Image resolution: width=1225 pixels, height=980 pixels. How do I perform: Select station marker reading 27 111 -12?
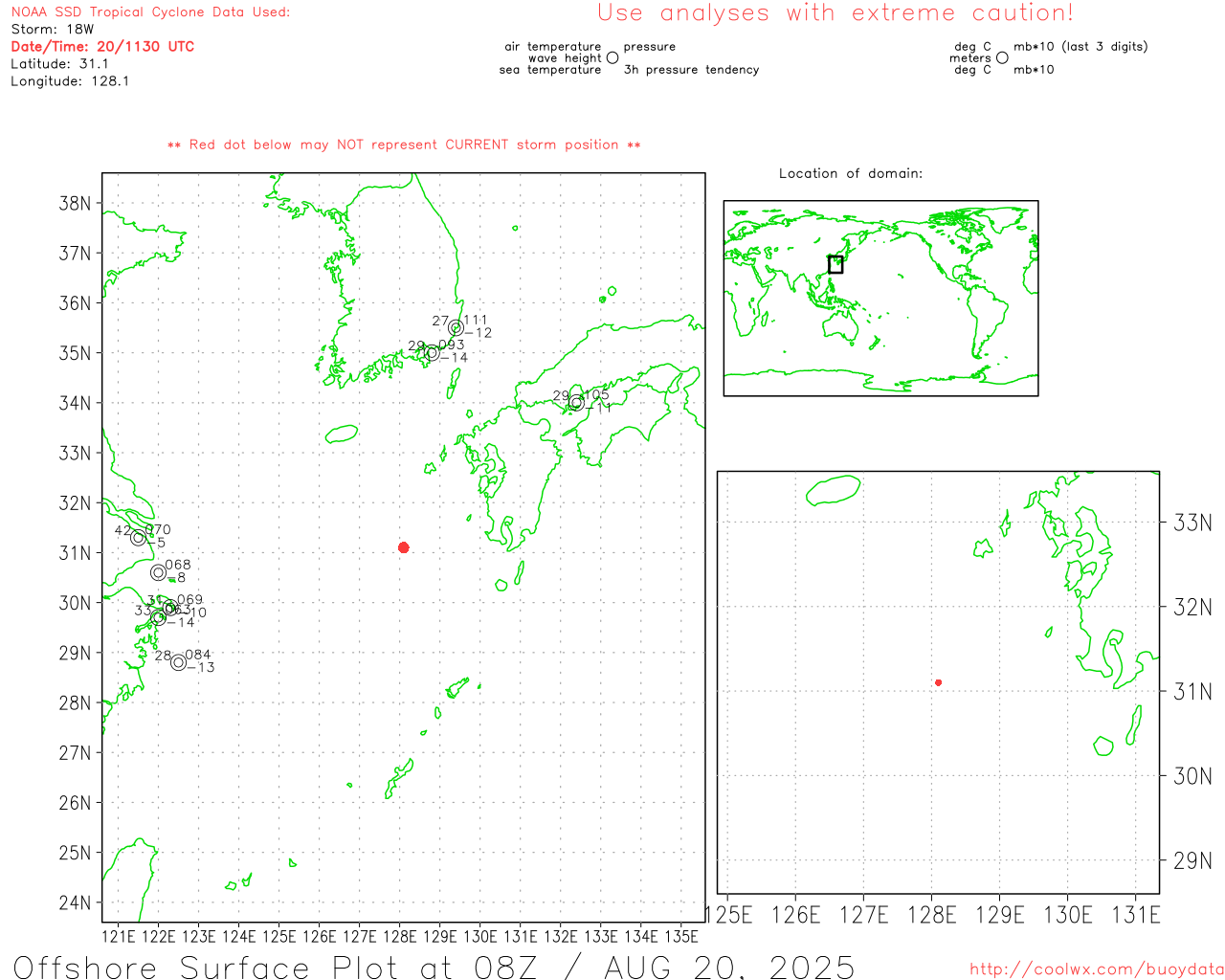click(x=456, y=328)
